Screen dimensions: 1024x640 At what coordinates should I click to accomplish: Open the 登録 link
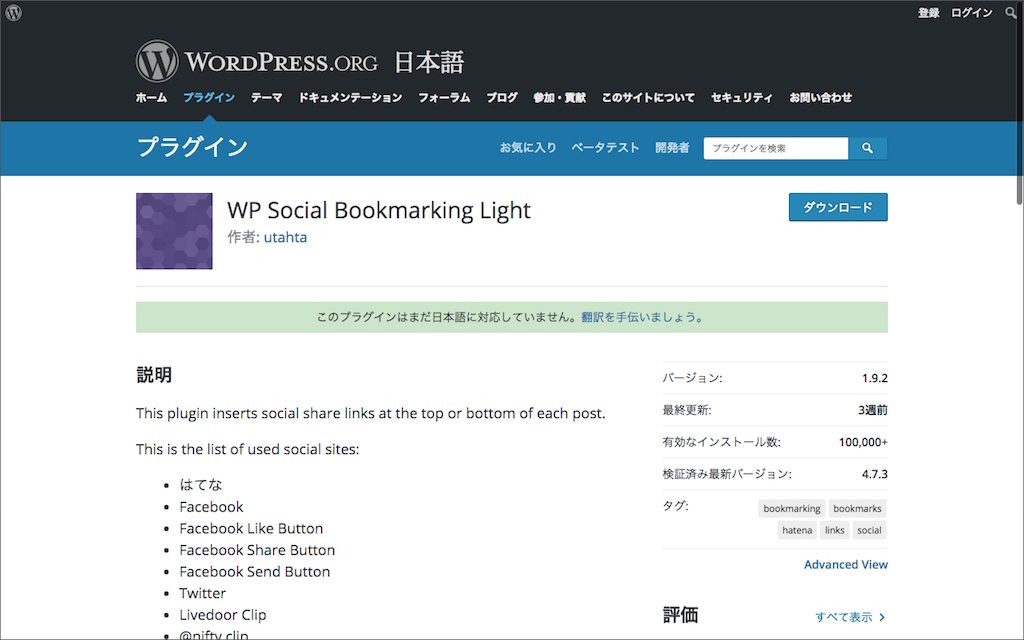click(x=928, y=12)
